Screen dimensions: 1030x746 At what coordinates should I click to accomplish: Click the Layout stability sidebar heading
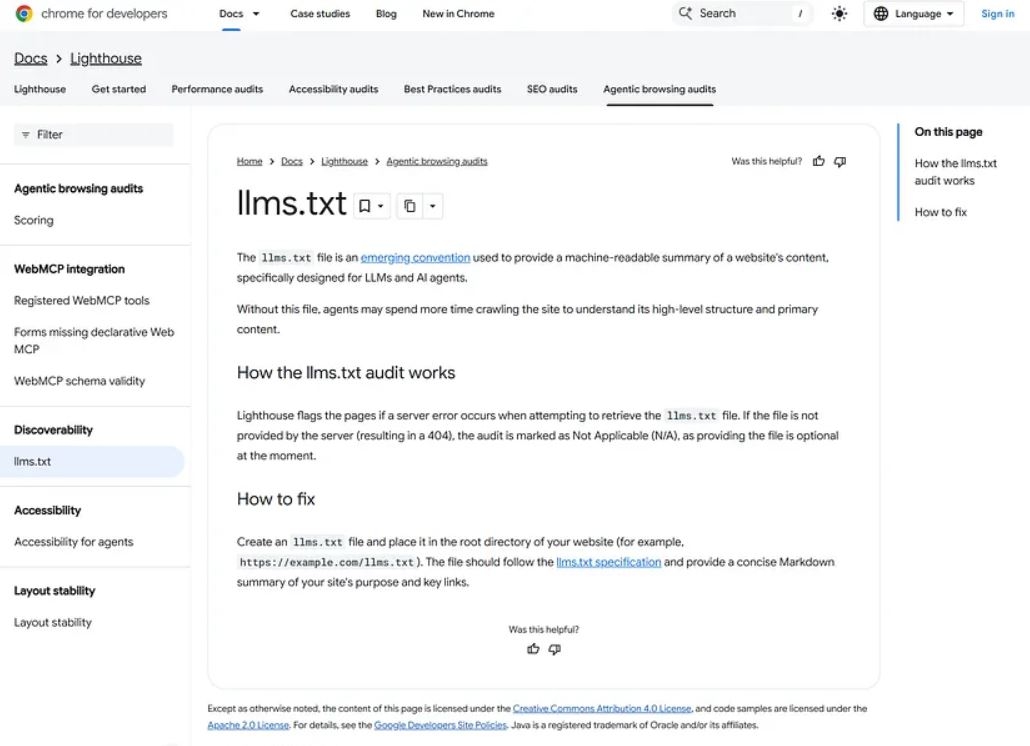[x=55, y=591]
